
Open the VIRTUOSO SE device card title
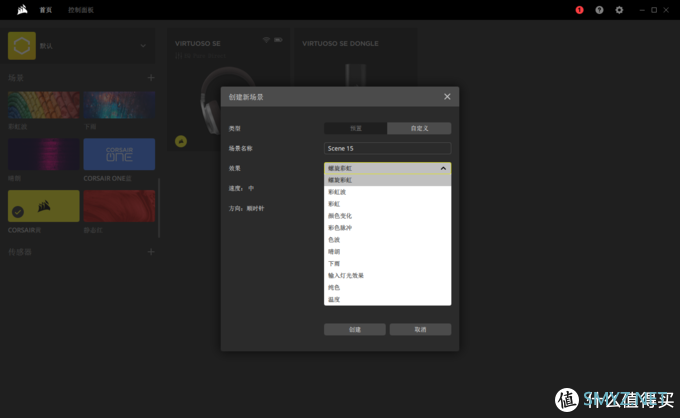[x=198, y=43]
